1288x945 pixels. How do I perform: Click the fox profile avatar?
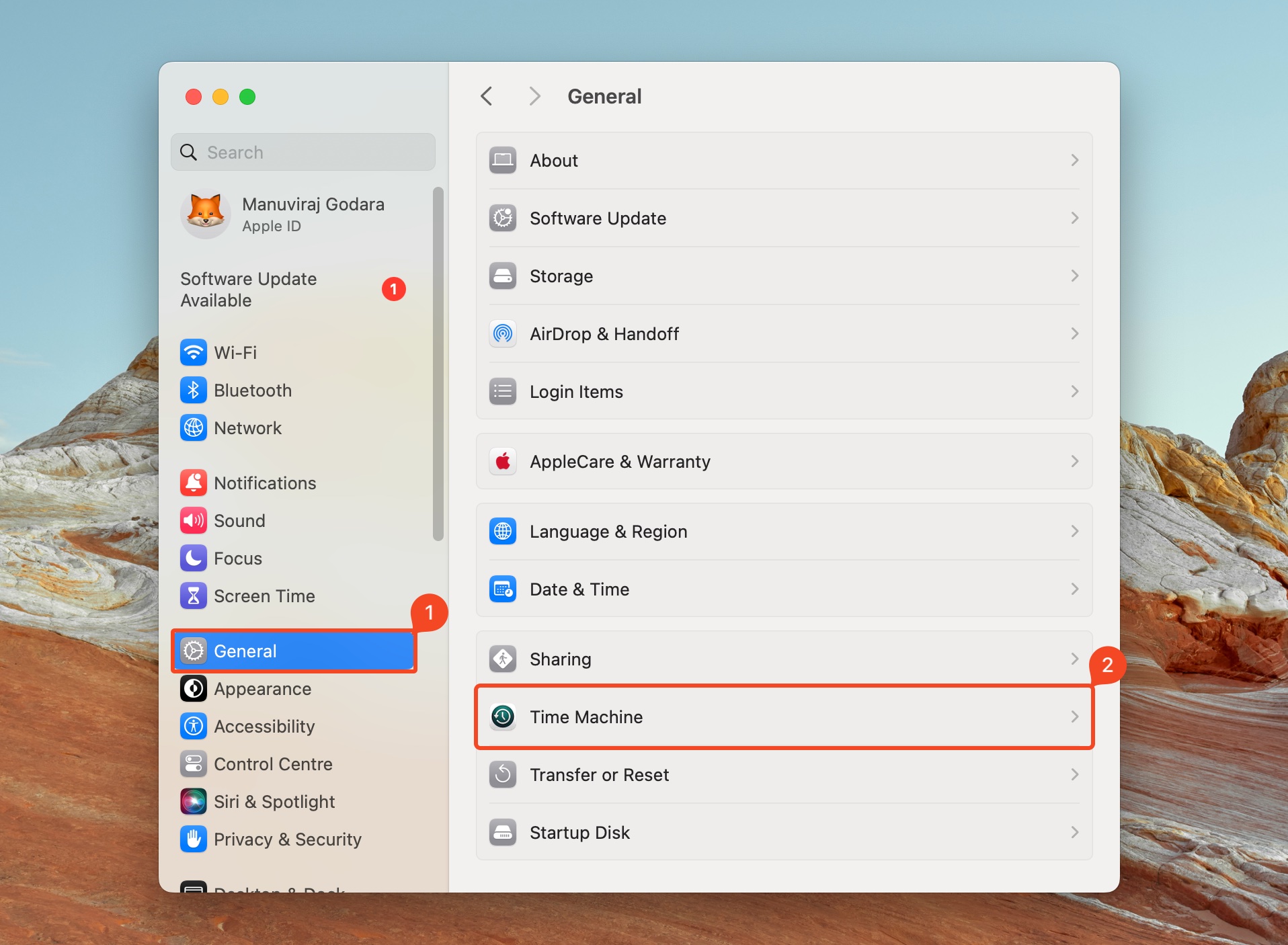206,214
